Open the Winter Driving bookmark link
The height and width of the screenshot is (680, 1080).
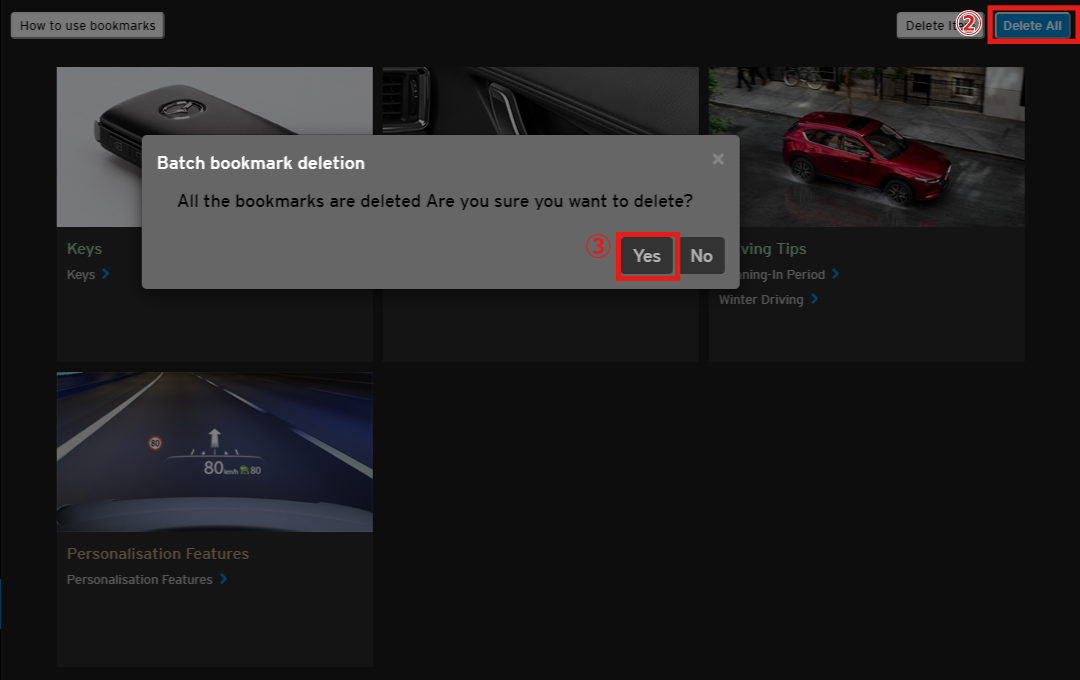tap(761, 299)
